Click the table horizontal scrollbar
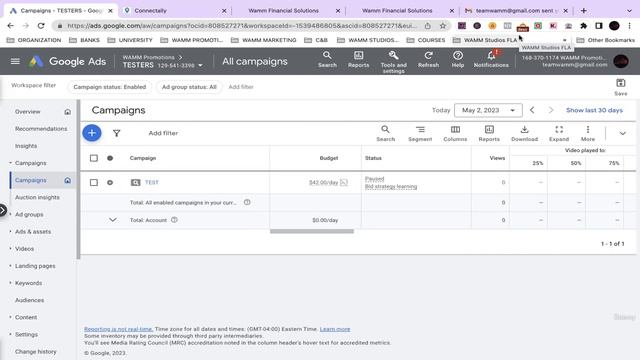The height and width of the screenshot is (360, 640). click(312, 231)
